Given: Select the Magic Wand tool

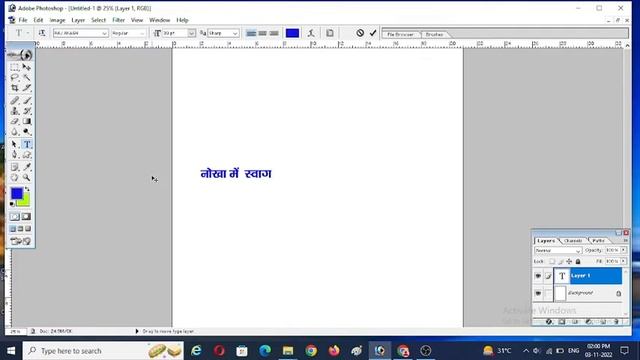Looking at the screenshot, I should [27, 78].
